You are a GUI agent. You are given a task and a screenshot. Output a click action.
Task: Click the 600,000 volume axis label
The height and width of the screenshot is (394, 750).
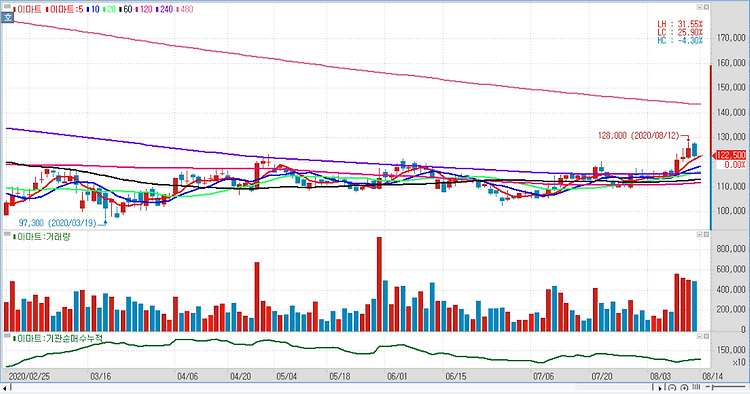731,270
